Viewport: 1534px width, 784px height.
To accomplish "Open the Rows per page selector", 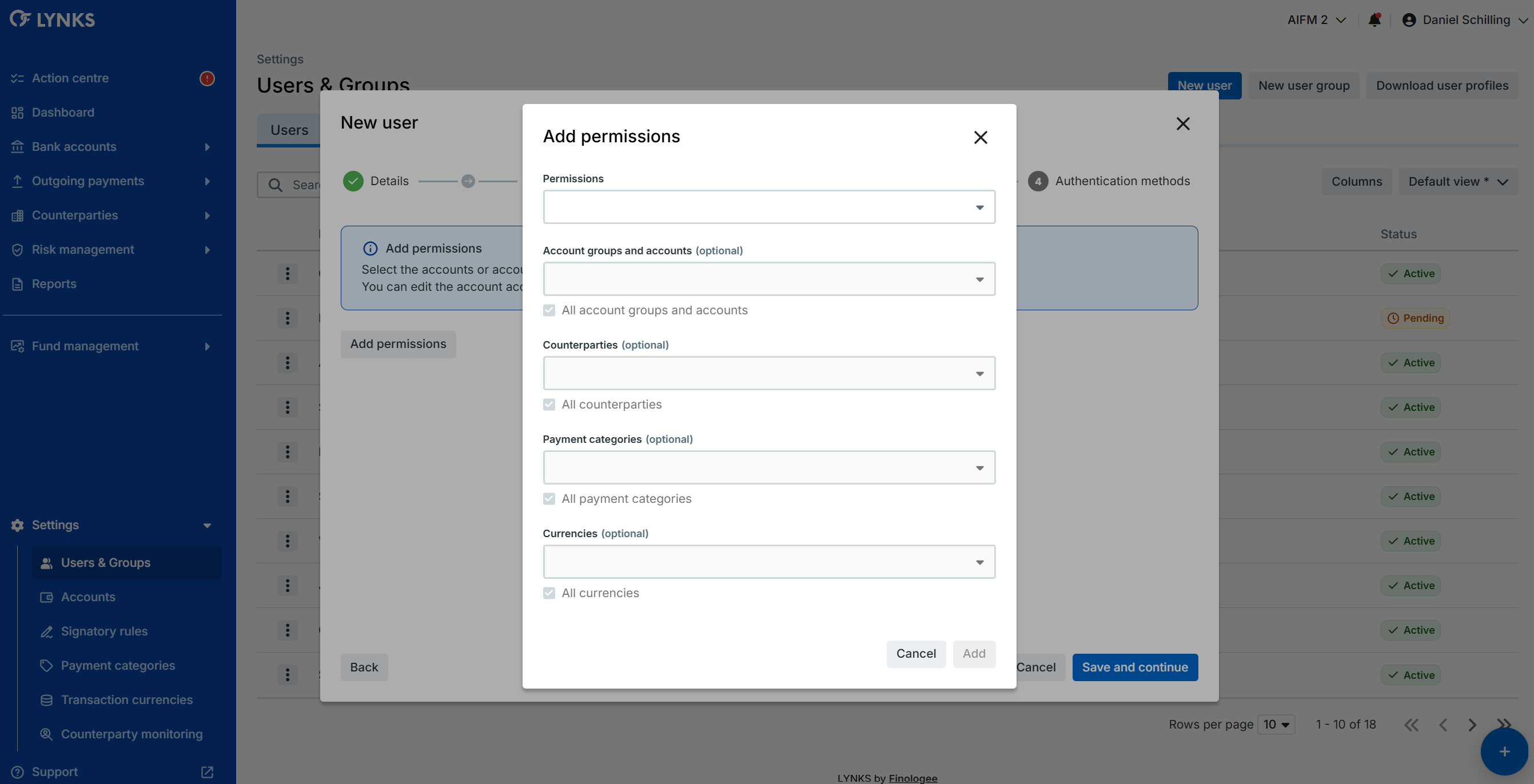I will 1276,725.
